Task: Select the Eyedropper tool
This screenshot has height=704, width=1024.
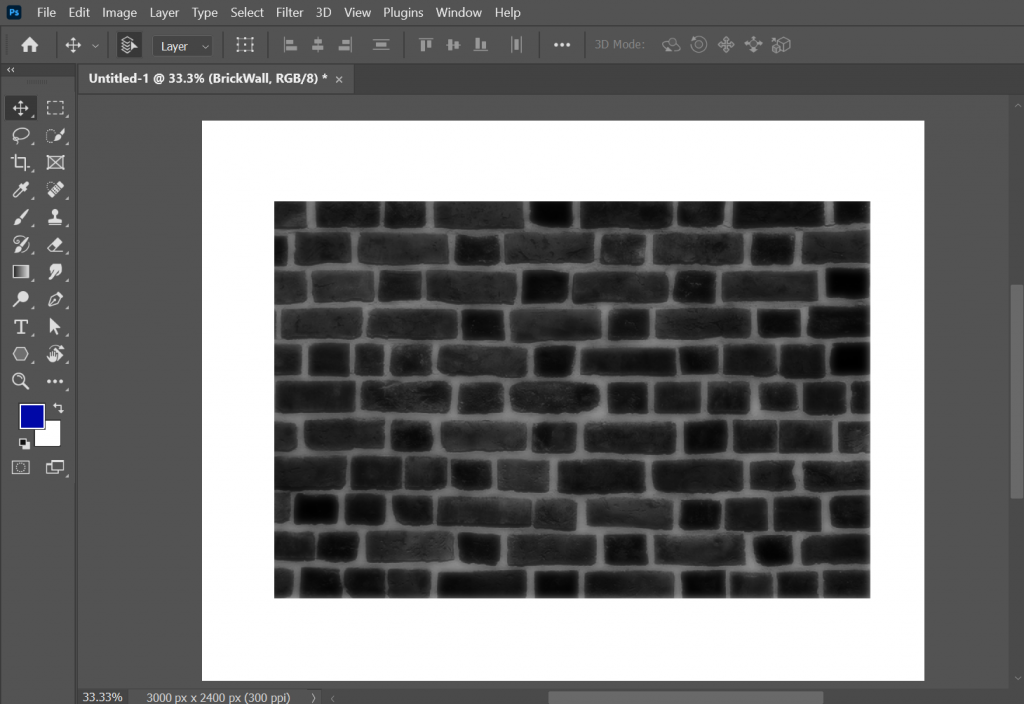Action: pos(20,190)
